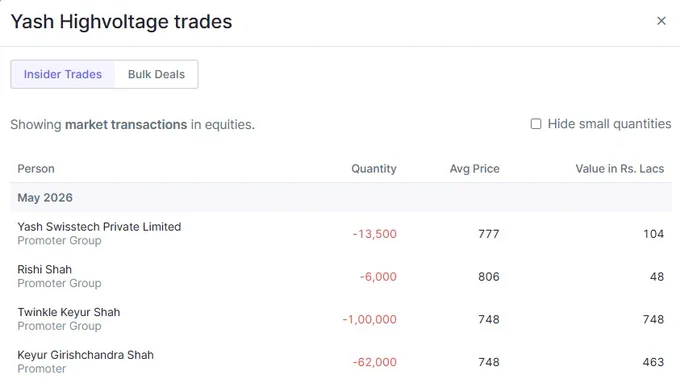This screenshot has height=379, width=680.
Task: Click the Yash Highvoltage trades title
Action: (121, 22)
